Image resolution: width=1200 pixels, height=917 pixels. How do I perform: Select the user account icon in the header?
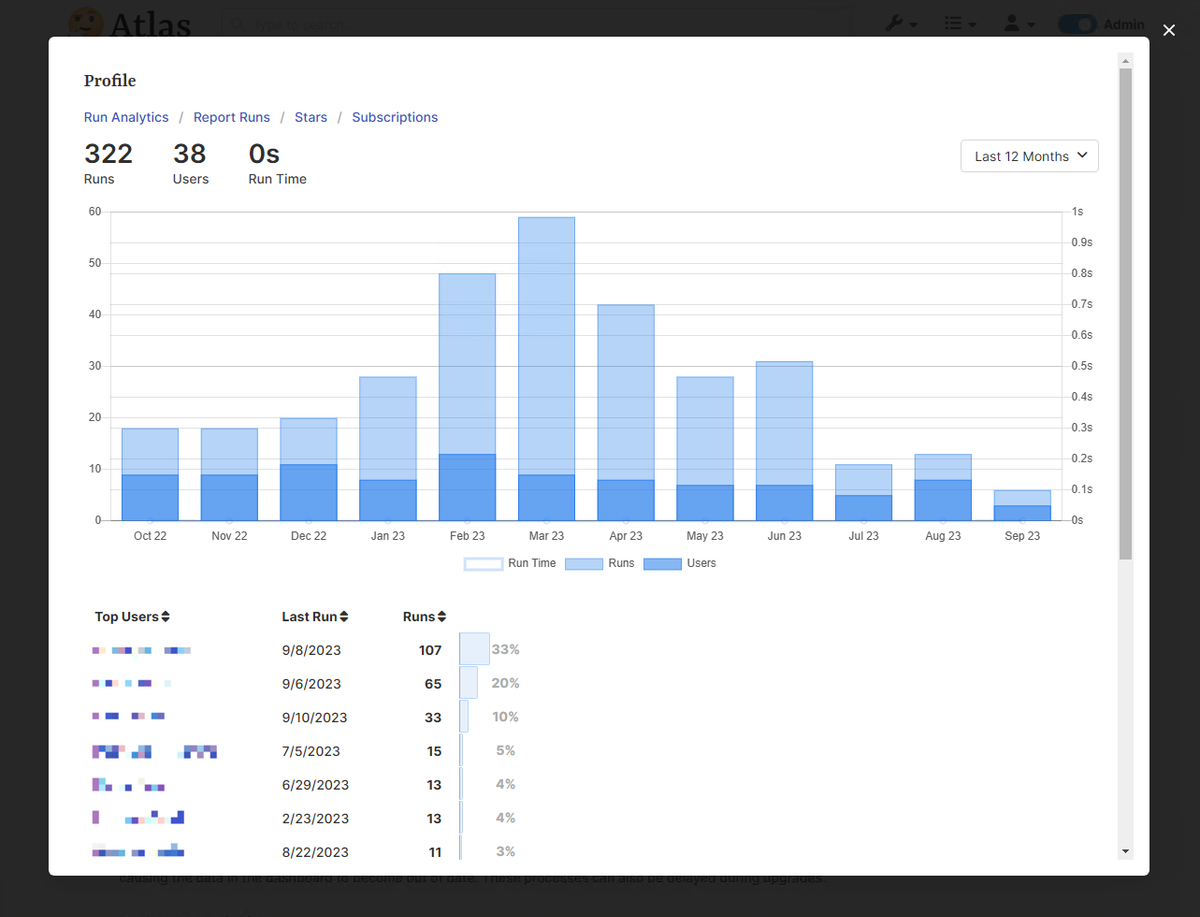(1013, 23)
